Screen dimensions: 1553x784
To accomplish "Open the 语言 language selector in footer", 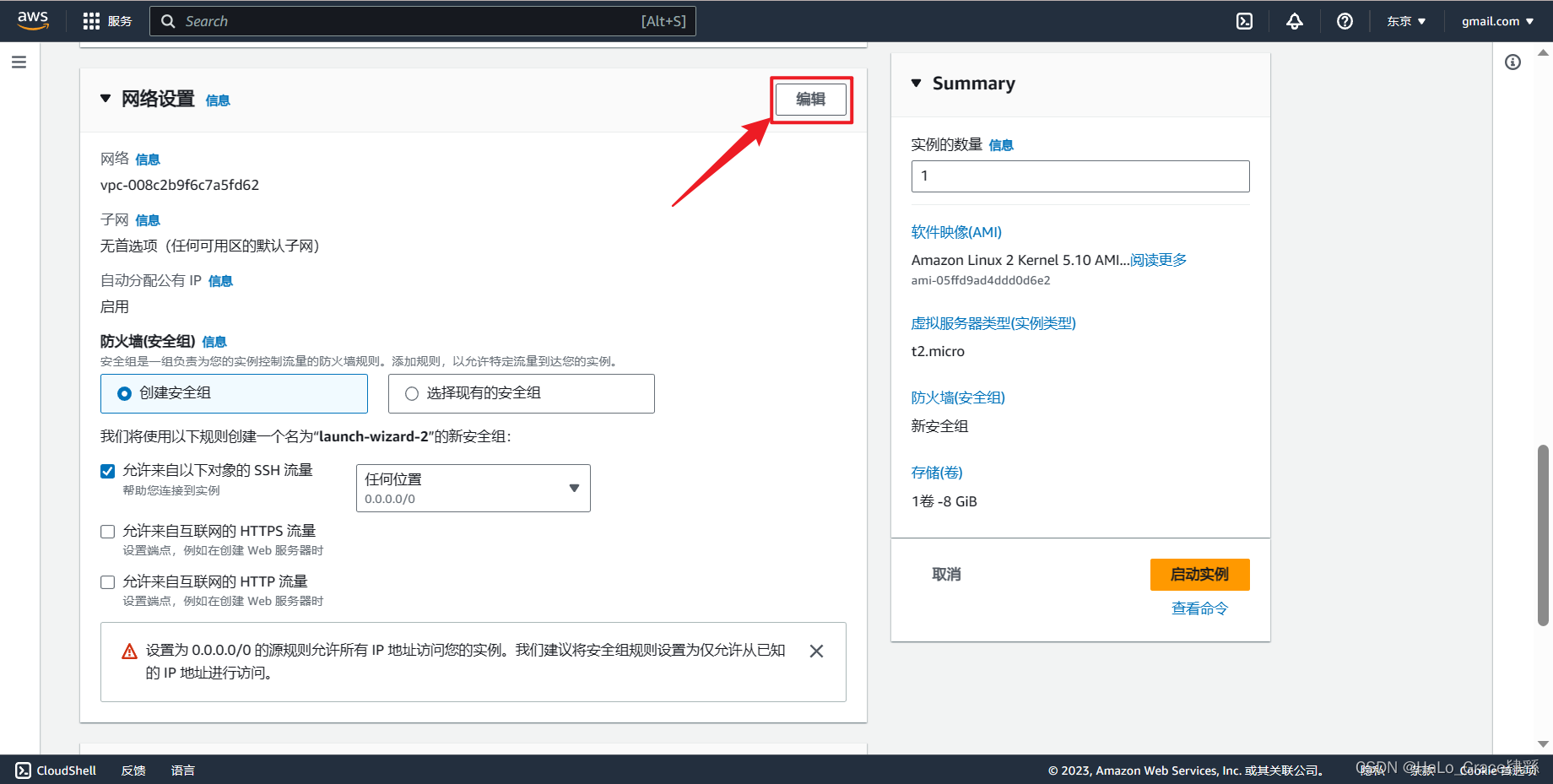I will [x=183, y=770].
